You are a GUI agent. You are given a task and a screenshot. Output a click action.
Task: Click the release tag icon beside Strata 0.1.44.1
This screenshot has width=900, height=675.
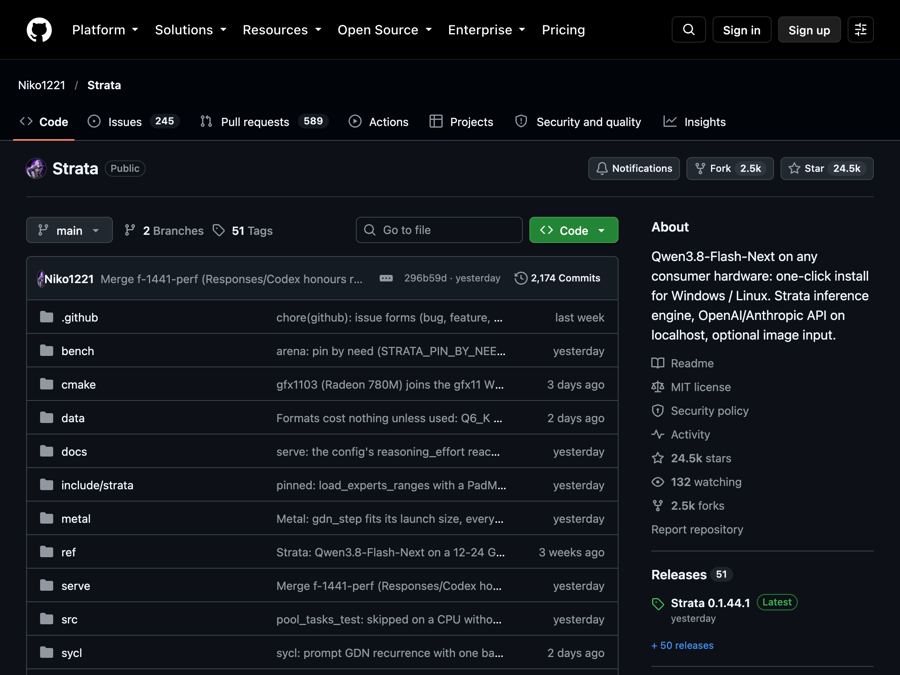pyautogui.click(x=658, y=604)
